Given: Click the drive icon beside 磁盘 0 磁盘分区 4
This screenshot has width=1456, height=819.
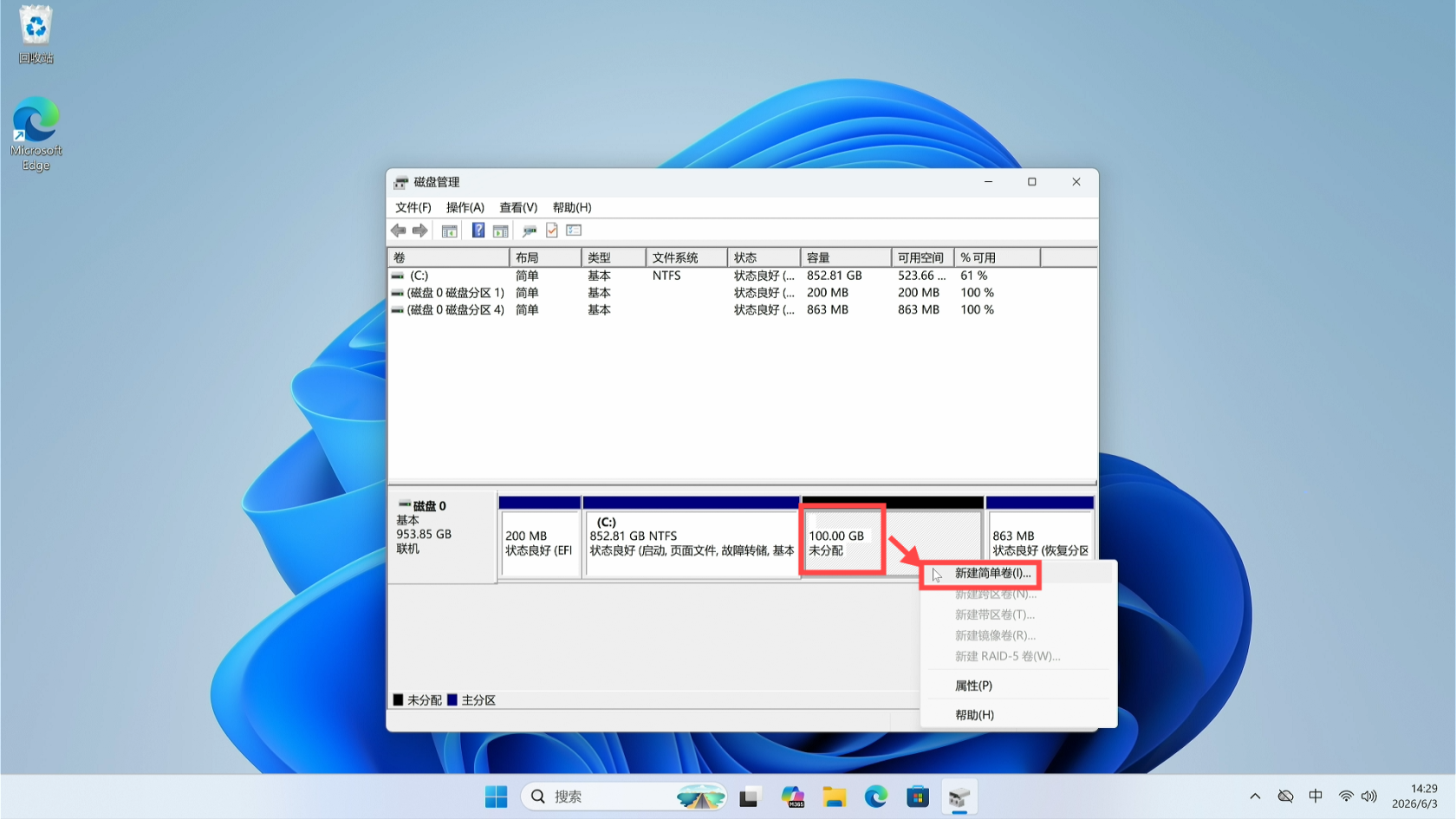Looking at the screenshot, I should pyautogui.click(x=398, y=310).
